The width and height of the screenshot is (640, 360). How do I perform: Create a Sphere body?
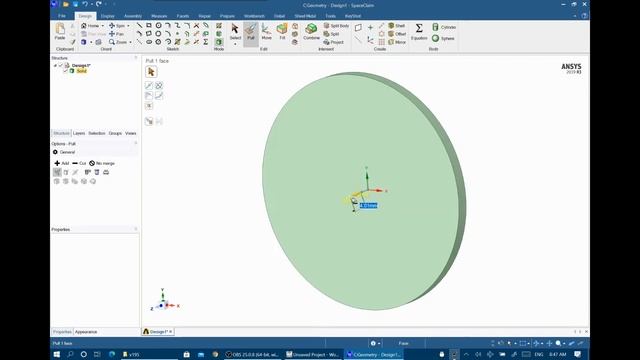443,38
